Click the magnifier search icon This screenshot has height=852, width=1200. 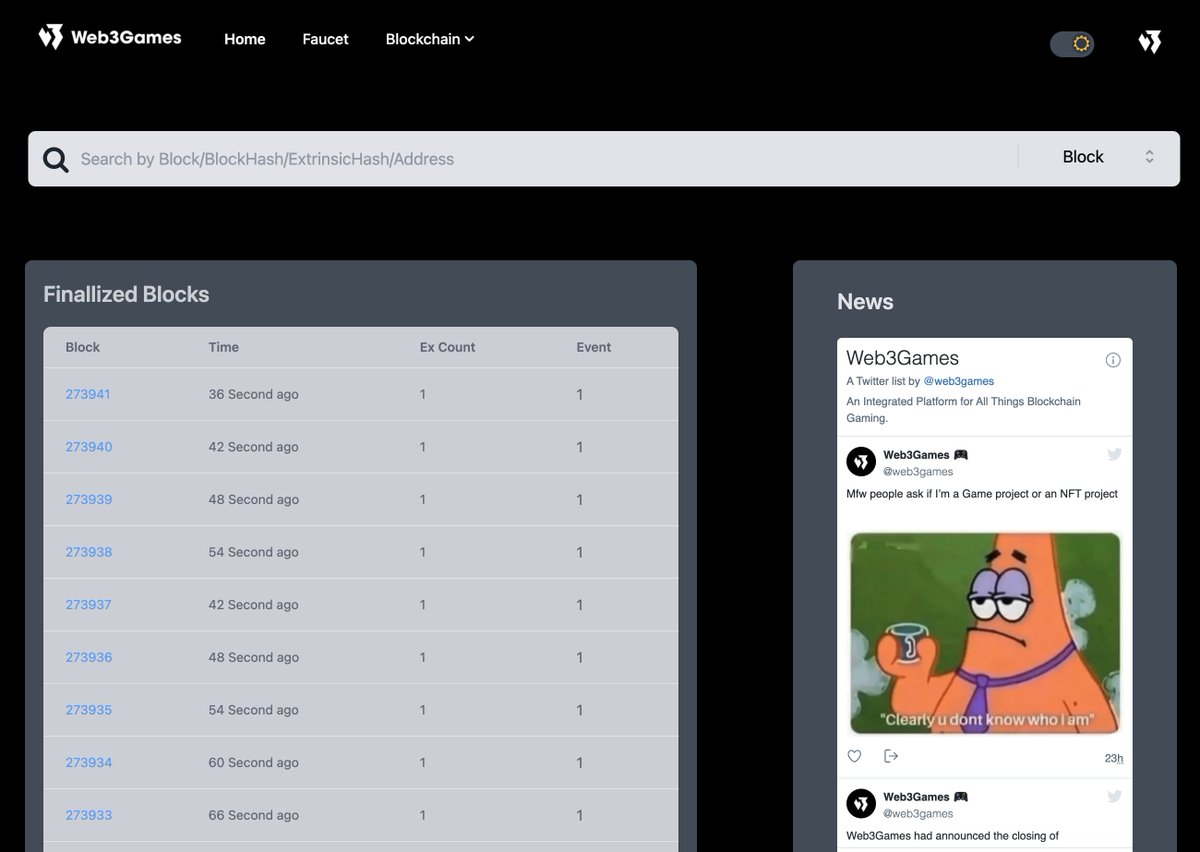click(56, 159)
